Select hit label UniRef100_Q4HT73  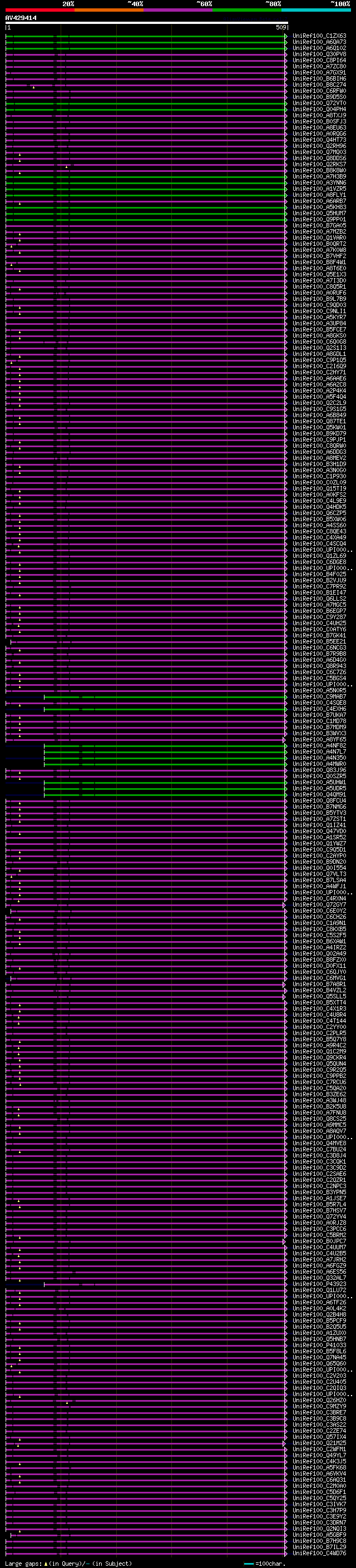[x=319, y=140]
